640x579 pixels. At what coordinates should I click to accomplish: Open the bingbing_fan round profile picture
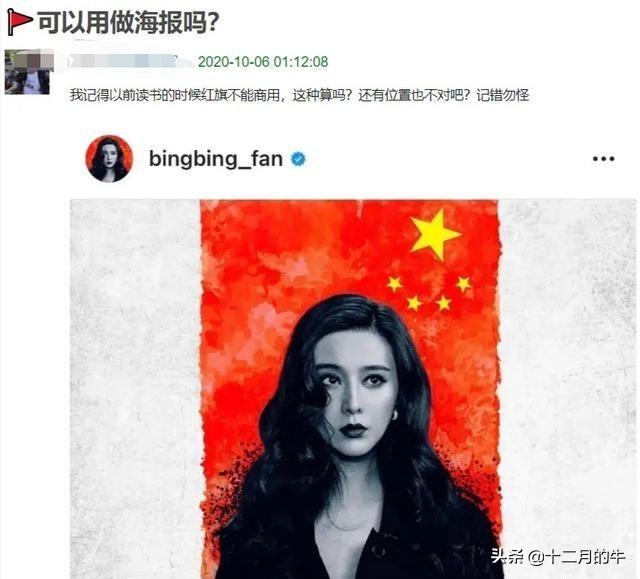[x=109, y=158]
